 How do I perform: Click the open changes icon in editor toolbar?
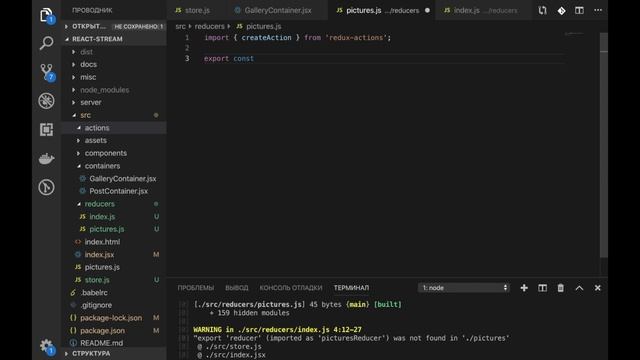[542, 10]
